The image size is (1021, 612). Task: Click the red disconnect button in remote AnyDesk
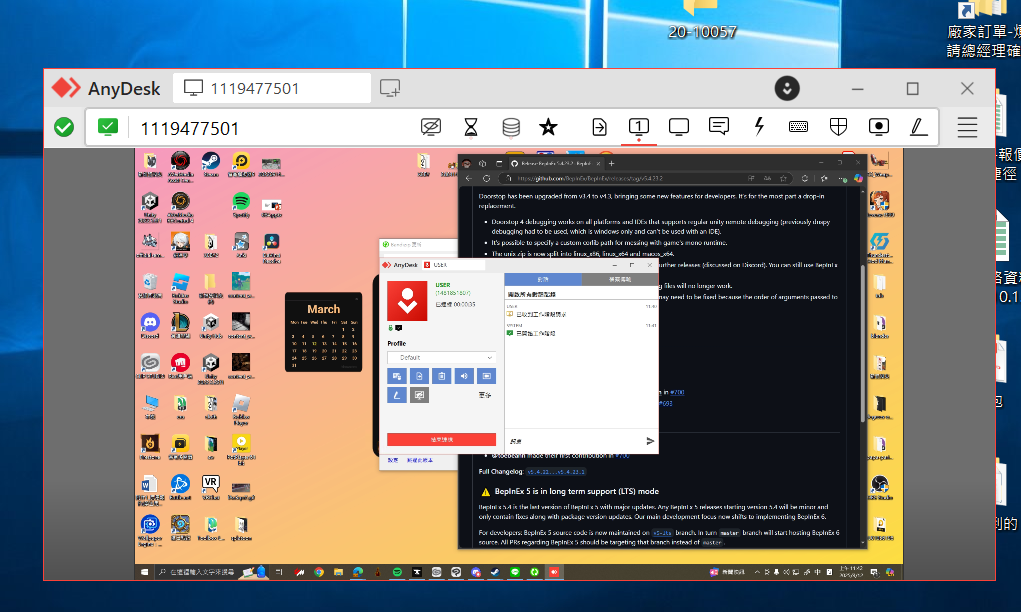tap(441, 439)
